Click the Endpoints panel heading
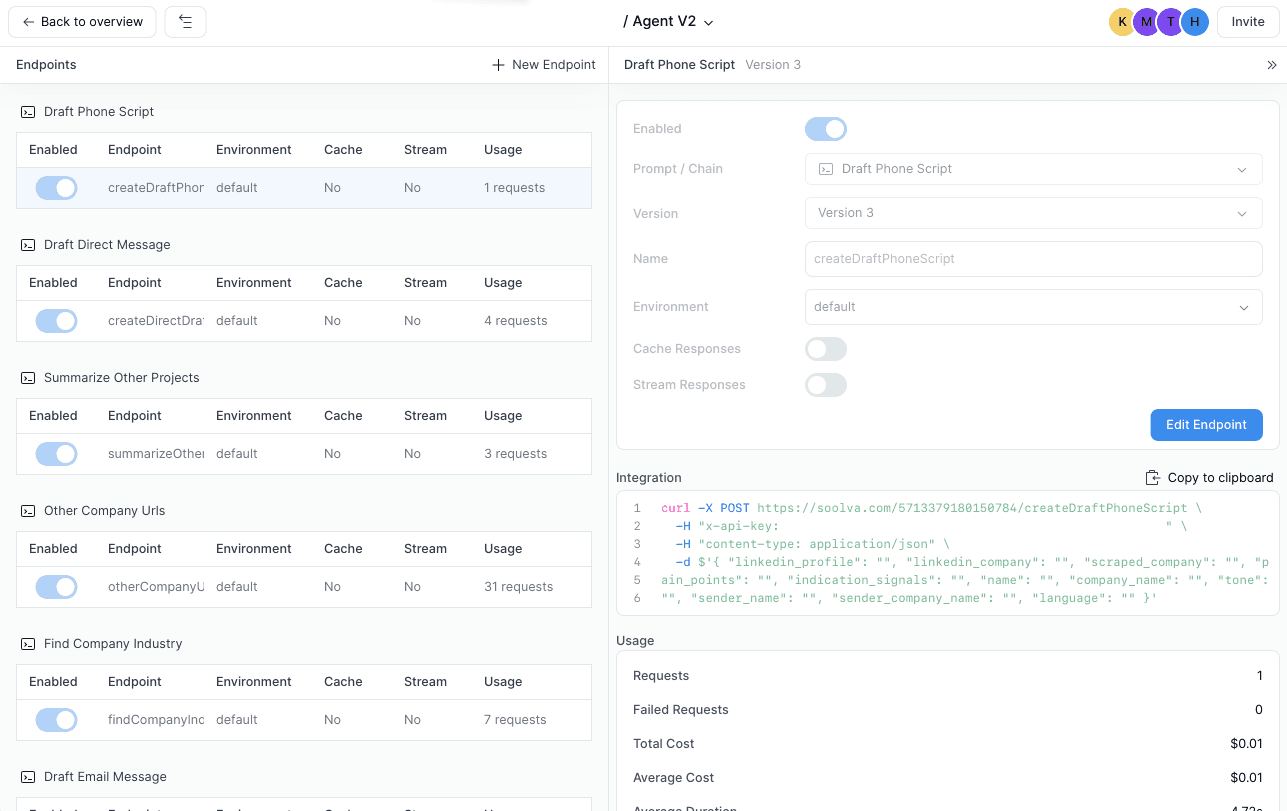Screen dimensions: 1287x811 tap(46, 65)
